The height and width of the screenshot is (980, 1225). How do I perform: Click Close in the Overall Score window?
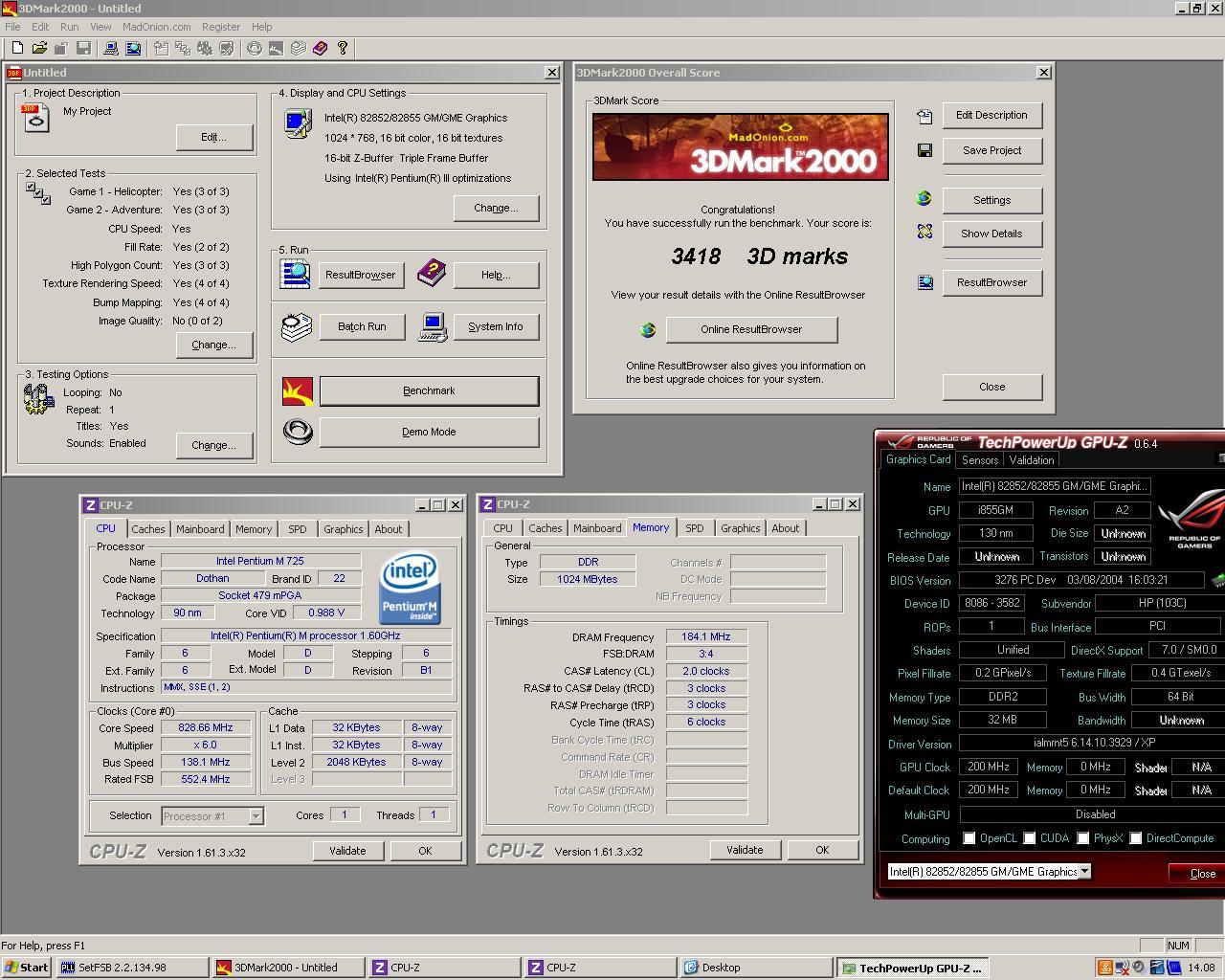point(991,387)
